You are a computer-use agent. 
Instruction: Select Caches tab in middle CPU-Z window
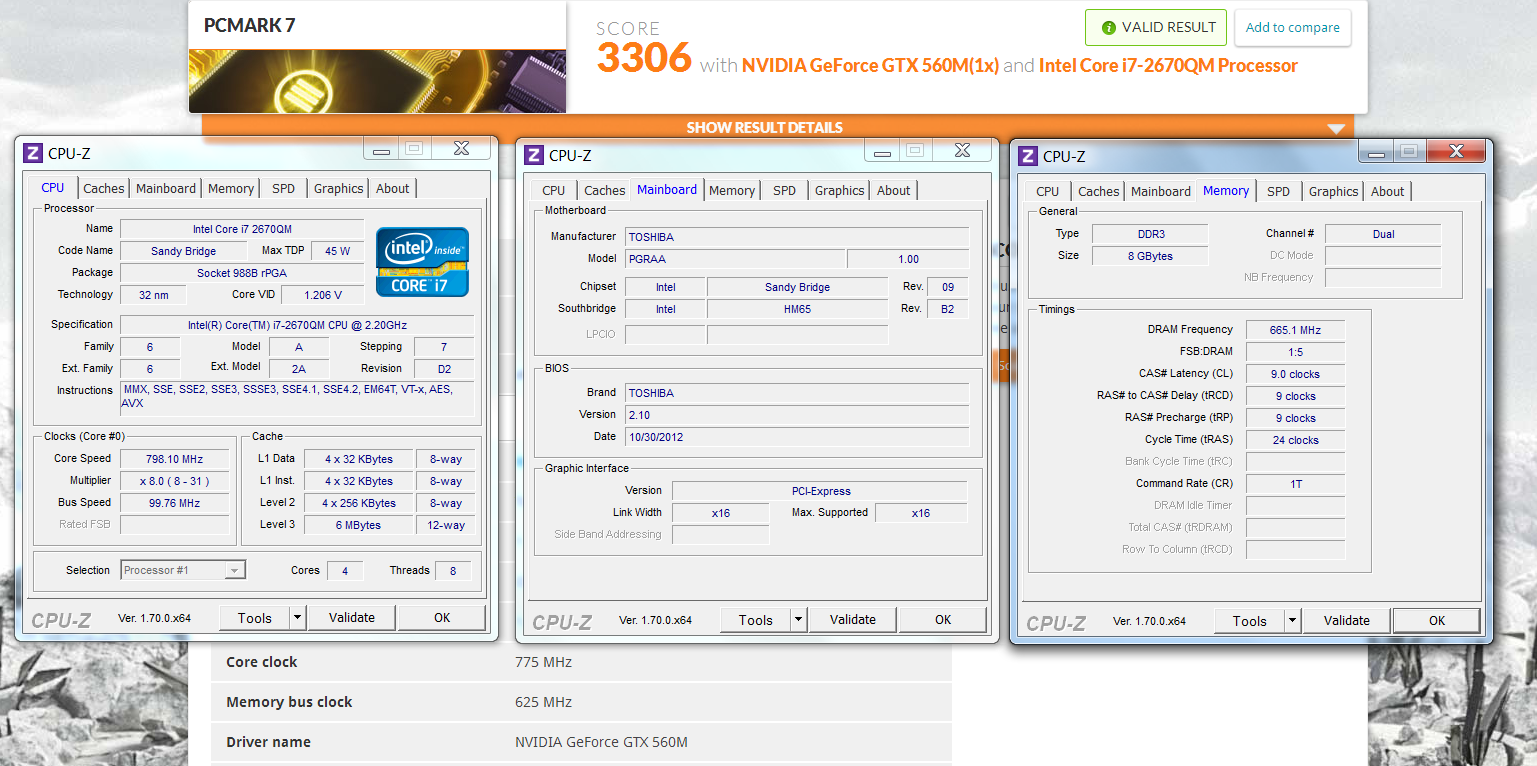pos(605,190)
